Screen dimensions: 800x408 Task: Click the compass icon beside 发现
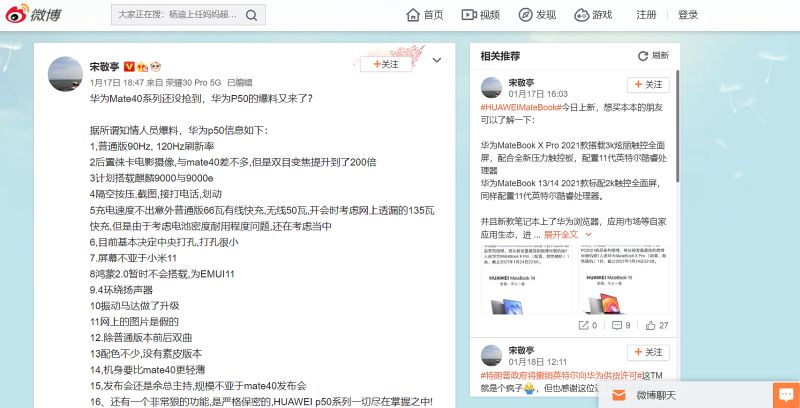525,15
